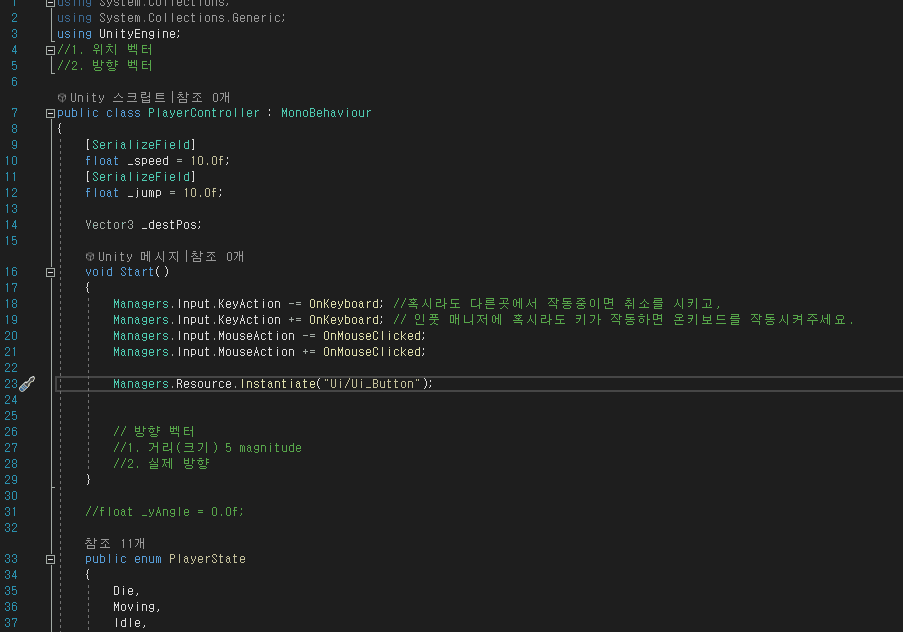
Task: Click the Unity message icon above Start method
Action: tap(90, 256)
